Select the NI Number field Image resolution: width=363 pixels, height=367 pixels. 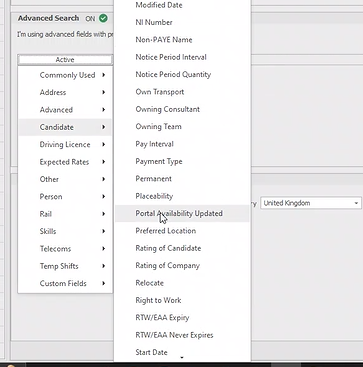tap(182, 22)
